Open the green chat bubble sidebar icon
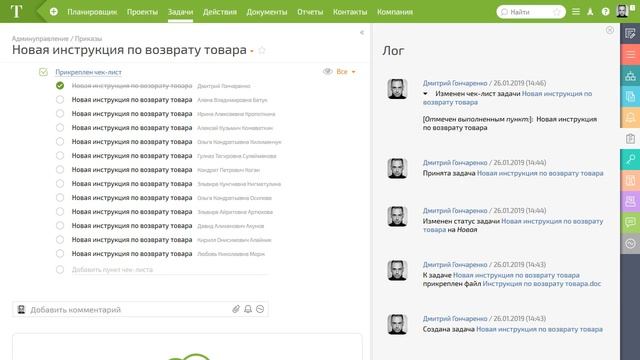 630,222
